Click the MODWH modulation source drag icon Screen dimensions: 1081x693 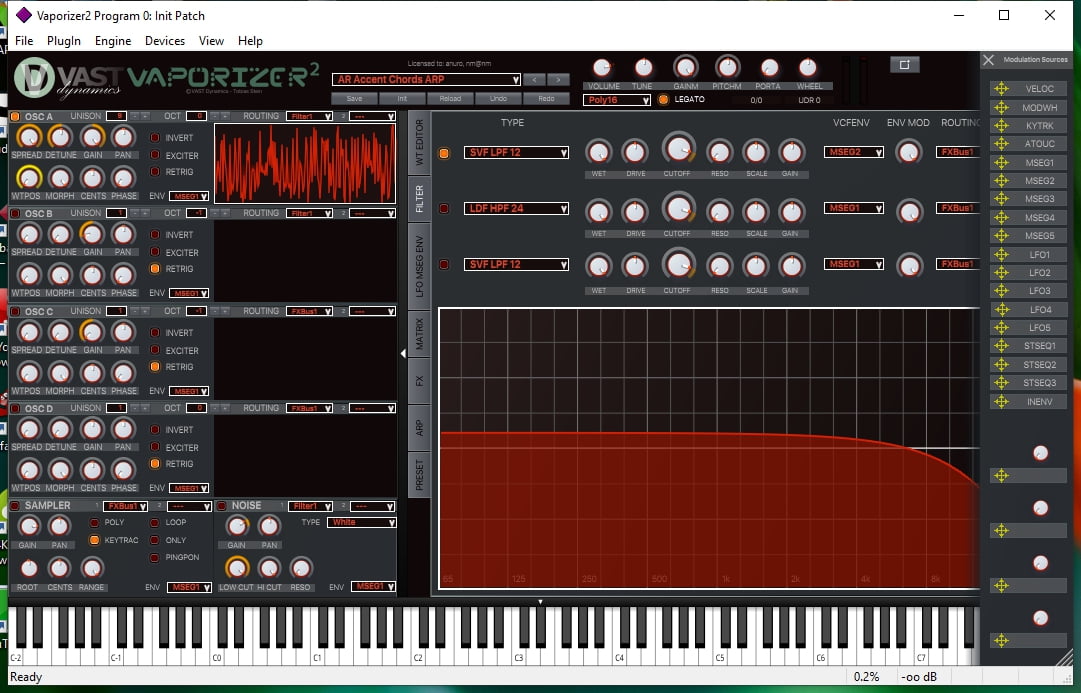[1001, 107]
